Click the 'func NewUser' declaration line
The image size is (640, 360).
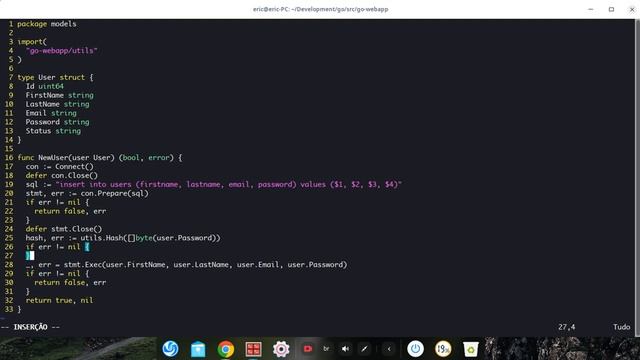click(x=100, y=158)
